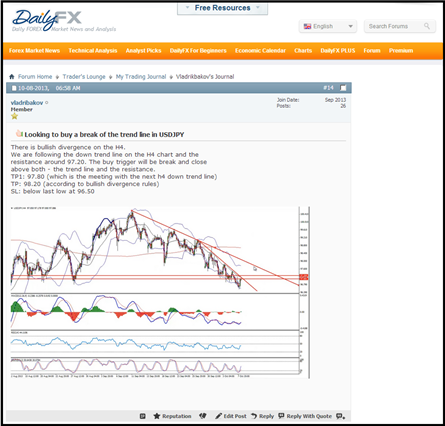Viewport: 445px width, 426px height.
Task: Click the report post scales icon
Action: 203,416
